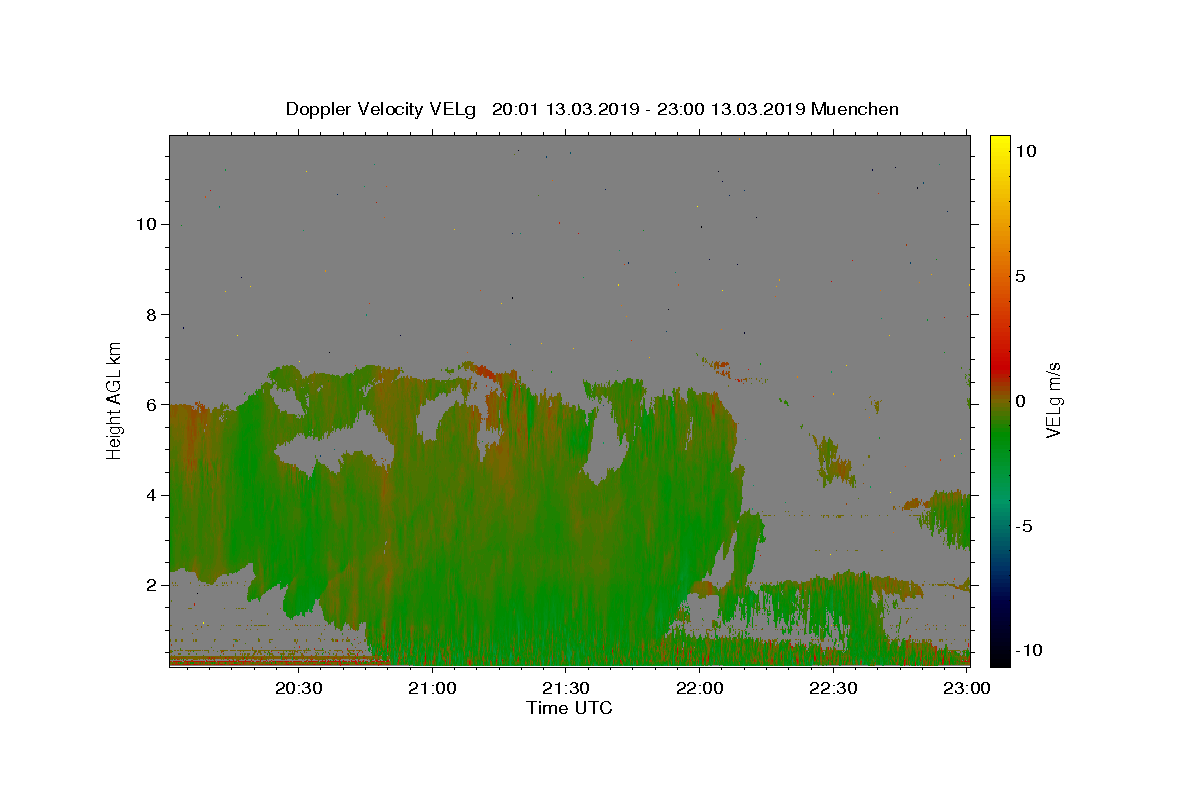Viewport: 1200px width, 800px height.
Task: Click the 'VELg m/s' colorbar label
Action: [x=1053, y=400]
